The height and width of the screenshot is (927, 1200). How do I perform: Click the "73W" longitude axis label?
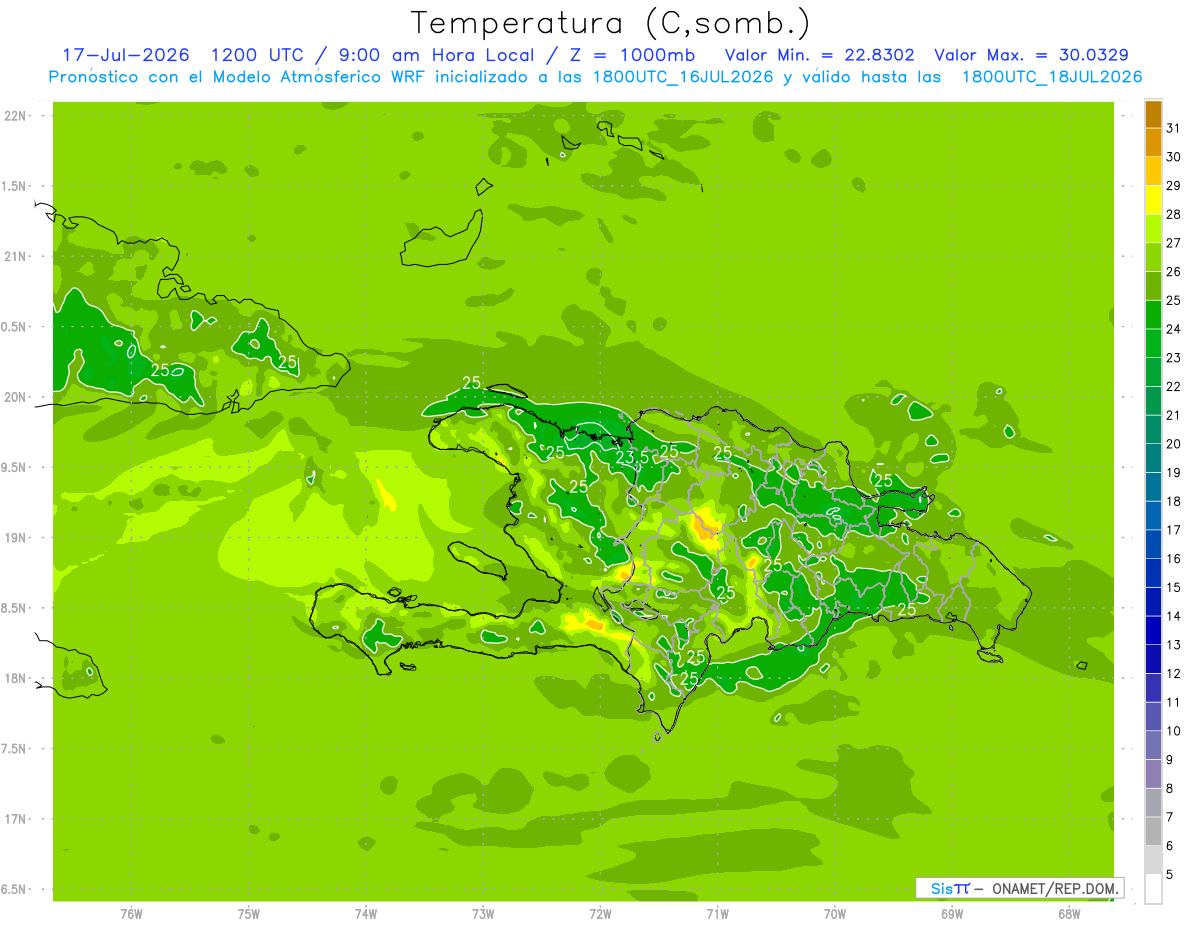tap(483, 913)
